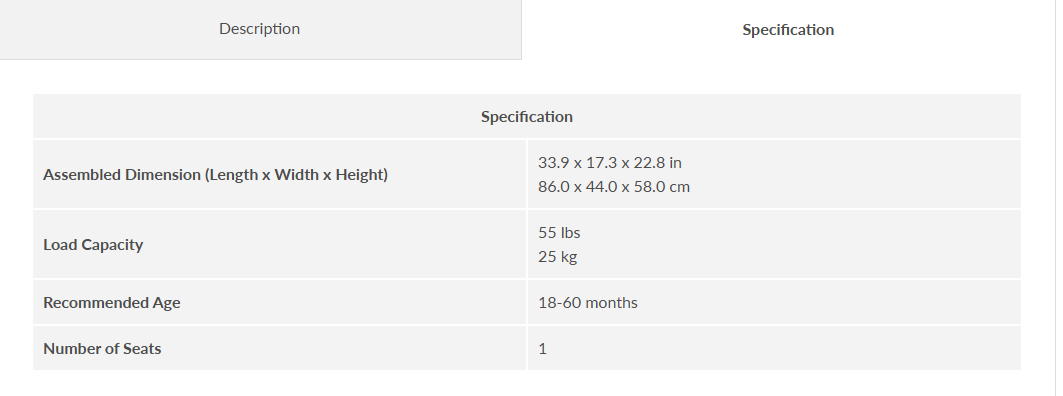This screenshot has height=396, width=1063.
Task: Click the word Length in dimension label
Action: [233, 175]
